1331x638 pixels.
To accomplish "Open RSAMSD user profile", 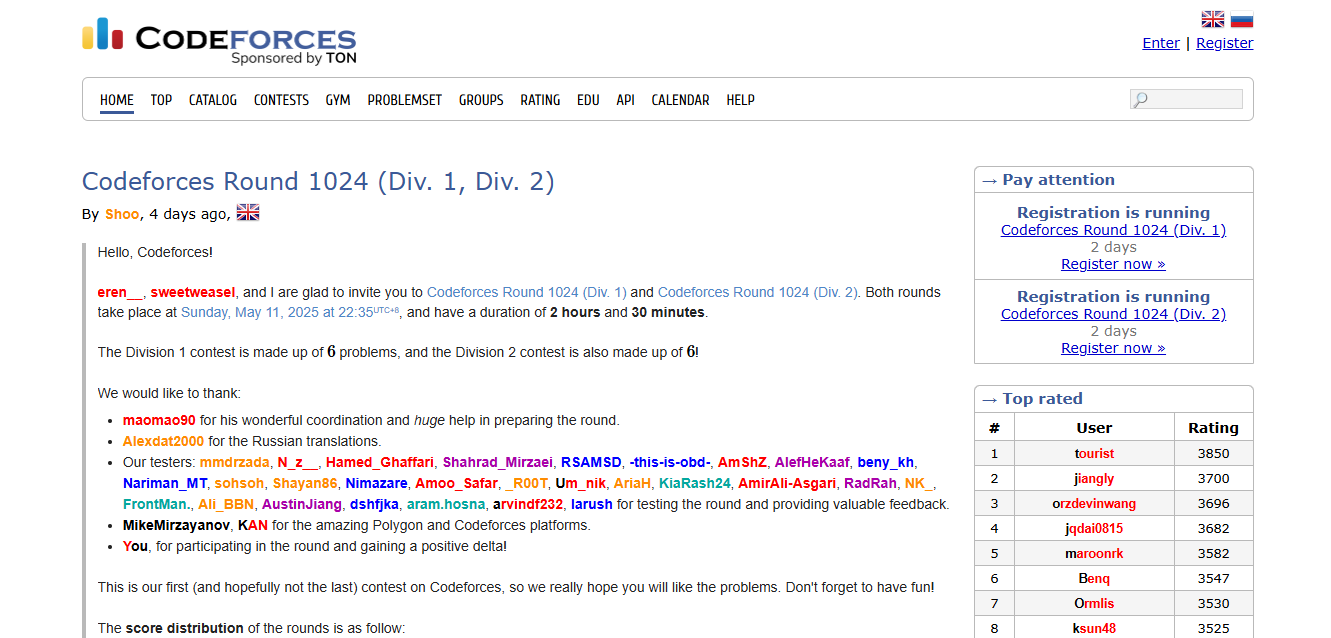I will coord(591,462).
